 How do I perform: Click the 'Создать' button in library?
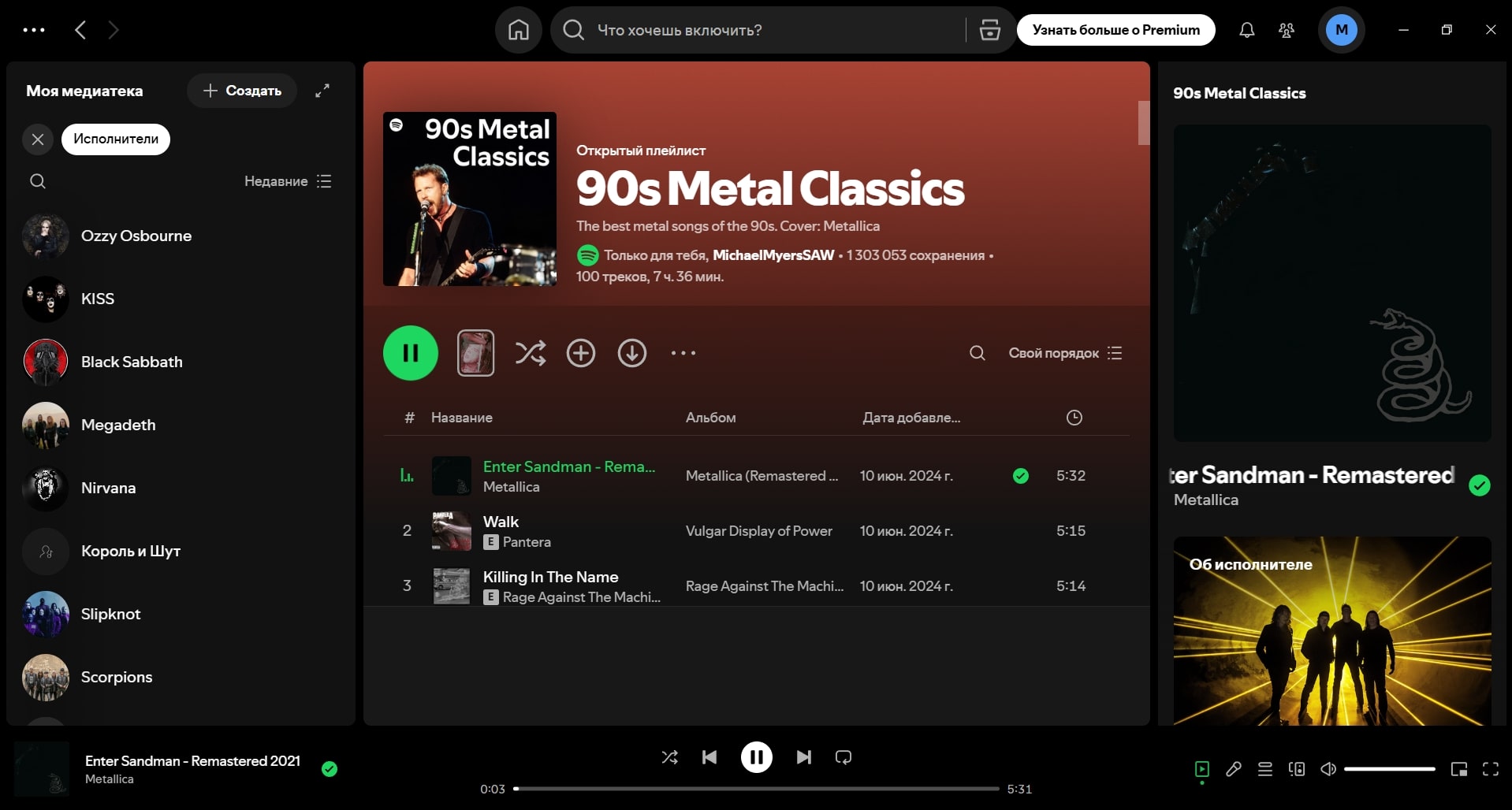(242, 91)
